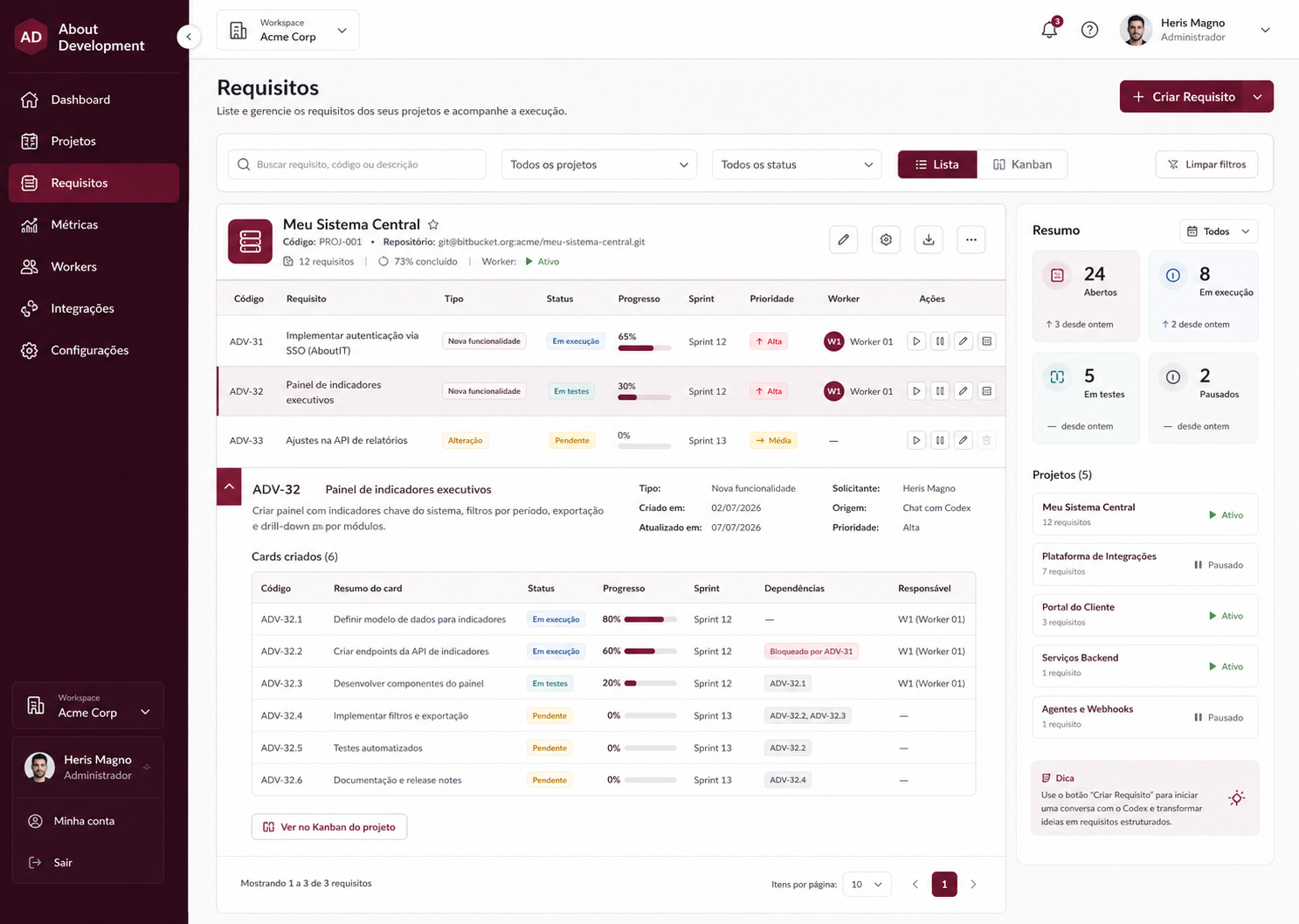Open the project more options ellipsis
1299x924 pixels.
point(971,239)
